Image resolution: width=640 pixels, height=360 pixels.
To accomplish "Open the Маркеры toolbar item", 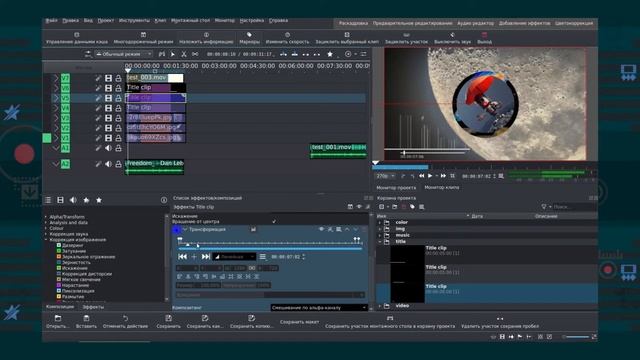I will [x=249, y=38].
